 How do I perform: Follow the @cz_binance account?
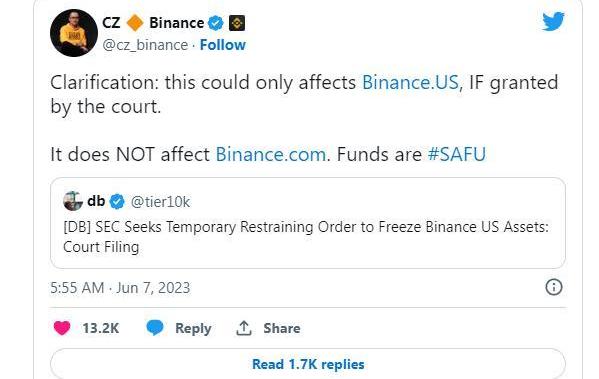(x=223, y=45)
